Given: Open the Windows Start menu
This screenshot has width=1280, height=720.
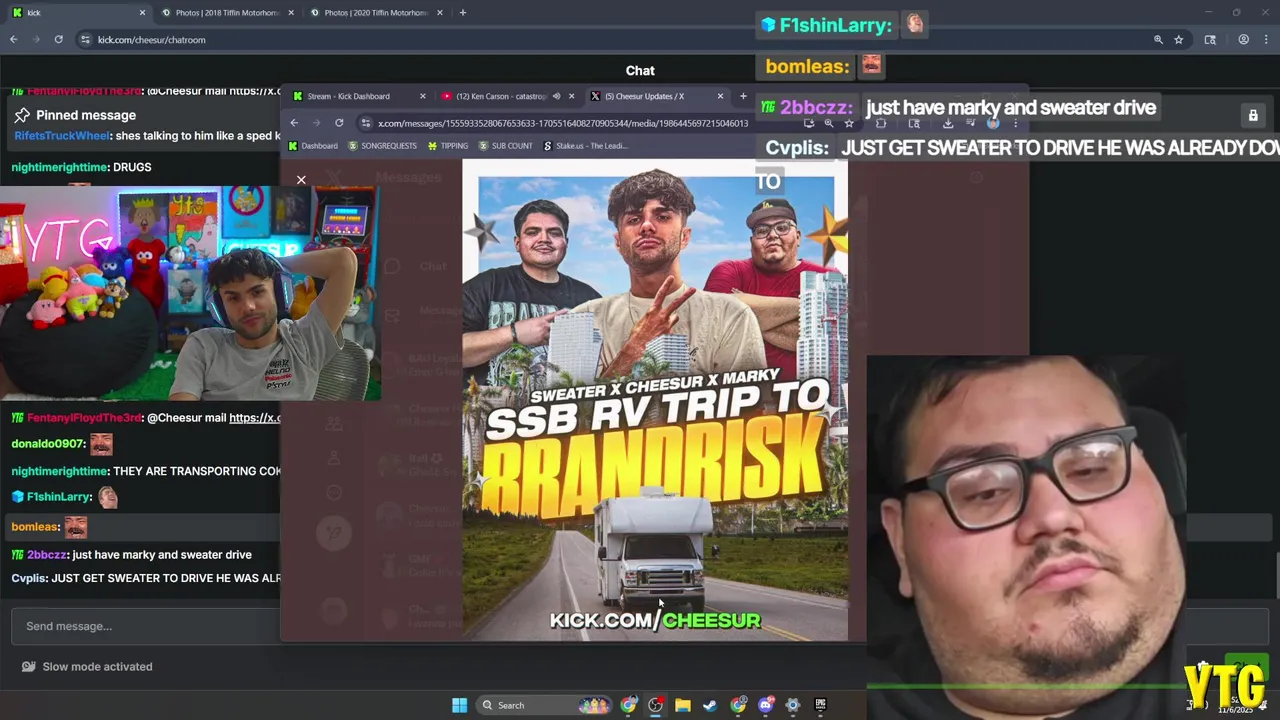Looking at the screenshot, I should pos(459,705).
